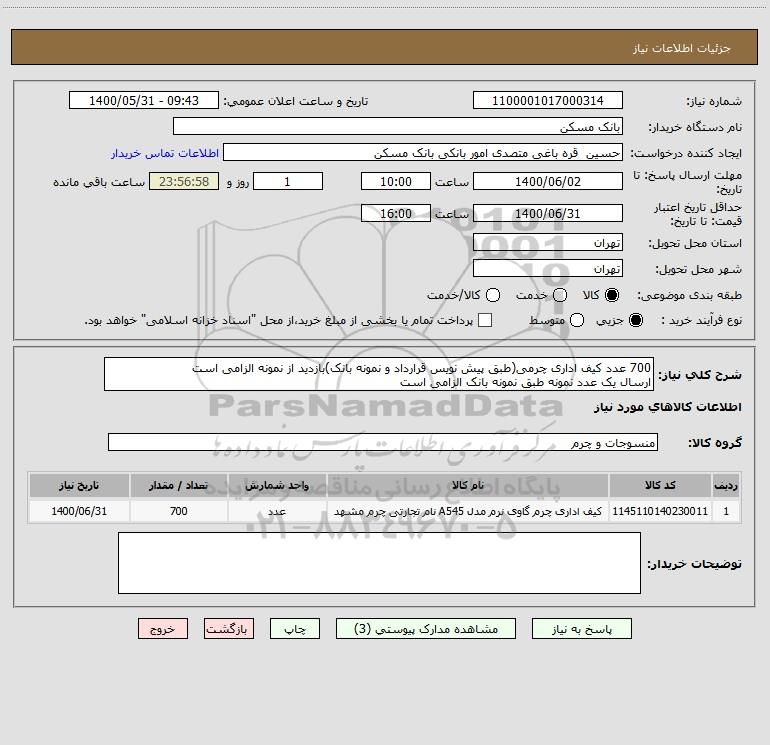770x745 pixels.
Task: Click the چاپ print button
Action: (x=295, y=629)
